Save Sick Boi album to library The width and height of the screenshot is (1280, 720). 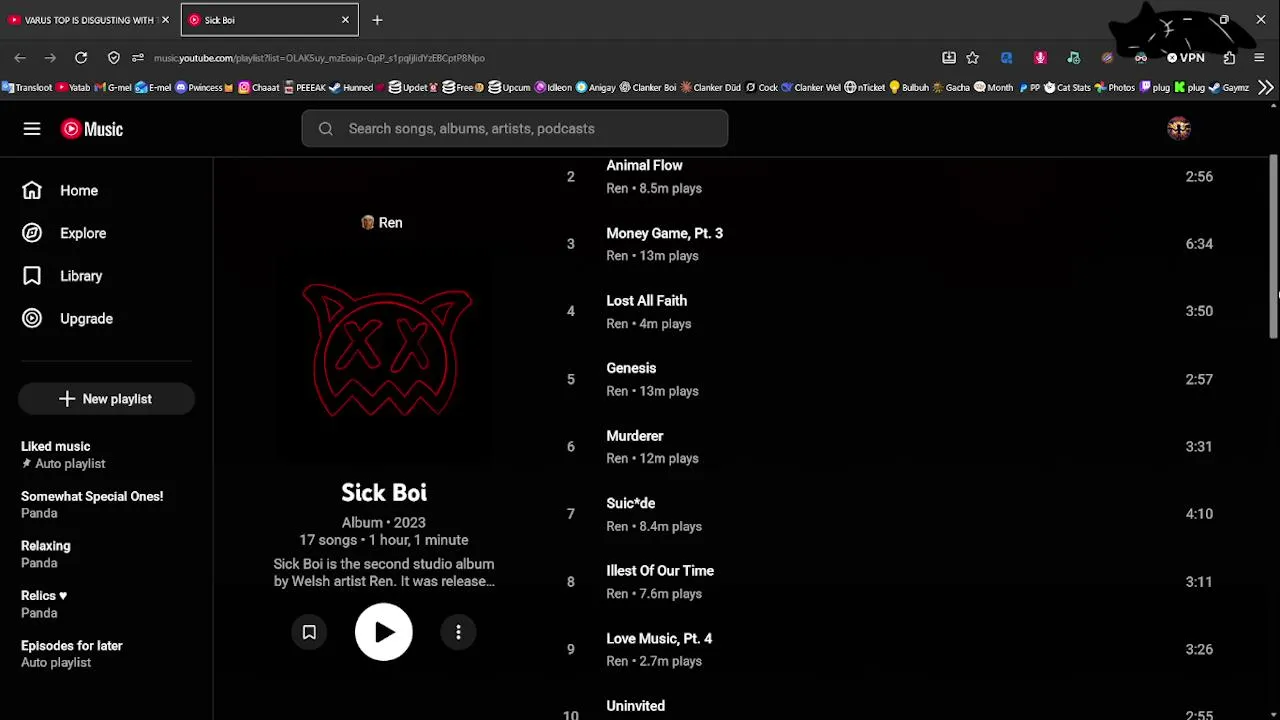click(x=309, y=632)
